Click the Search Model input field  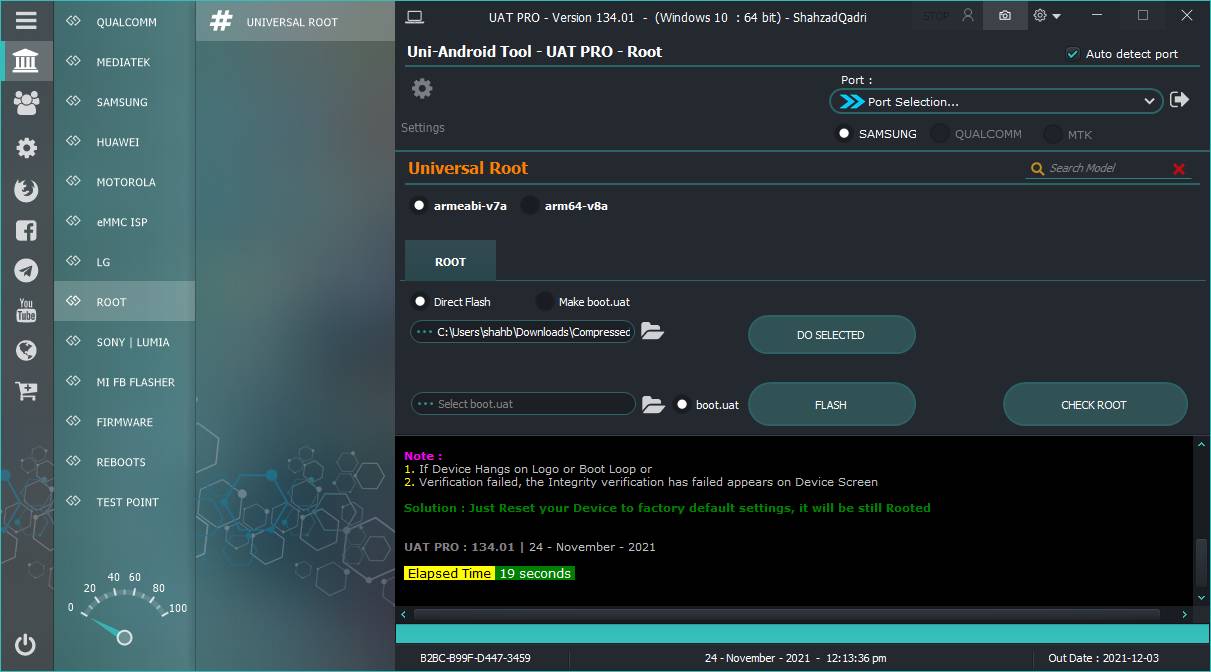(x=1107, y=168)
